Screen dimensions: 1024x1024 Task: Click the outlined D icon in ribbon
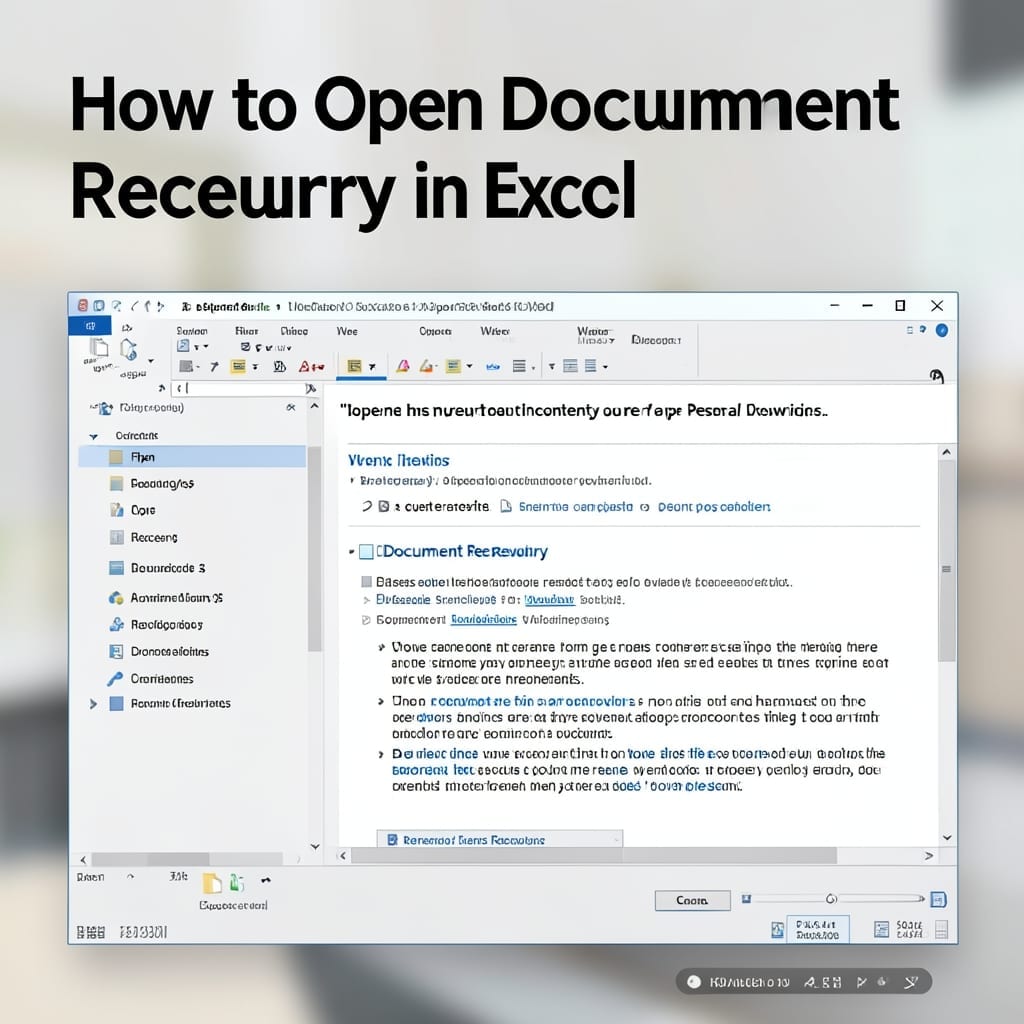tap(280, 366)
